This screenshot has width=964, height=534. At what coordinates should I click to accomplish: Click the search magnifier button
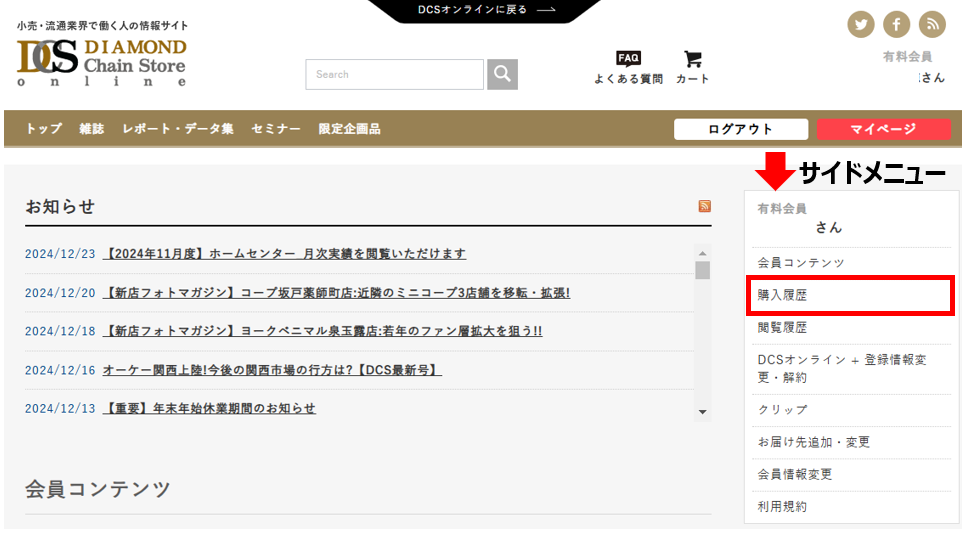click(502, 74)
